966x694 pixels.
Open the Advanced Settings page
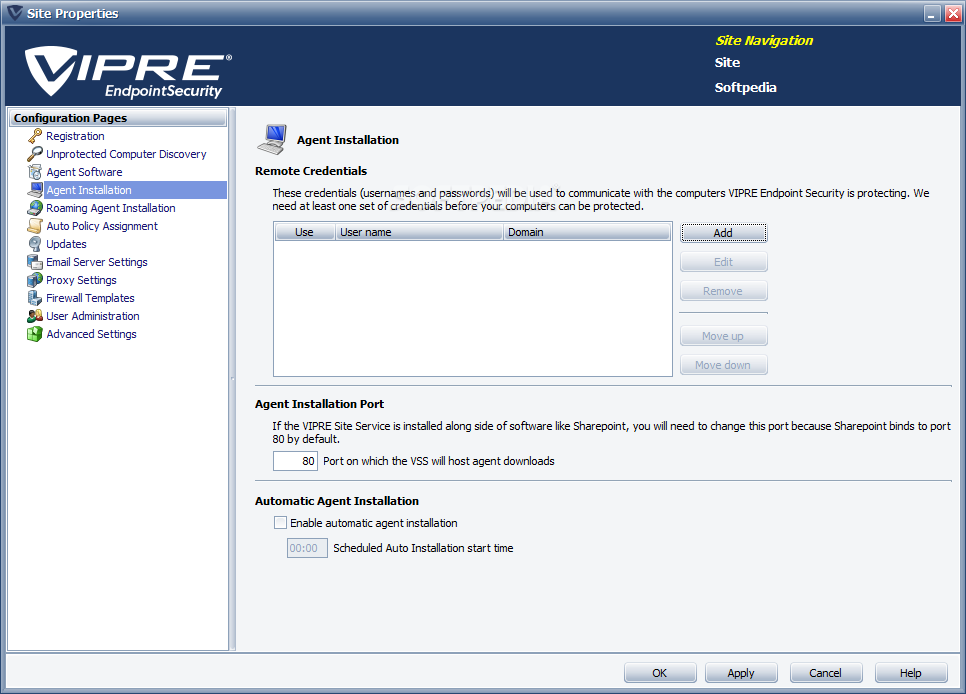[92, 333]
